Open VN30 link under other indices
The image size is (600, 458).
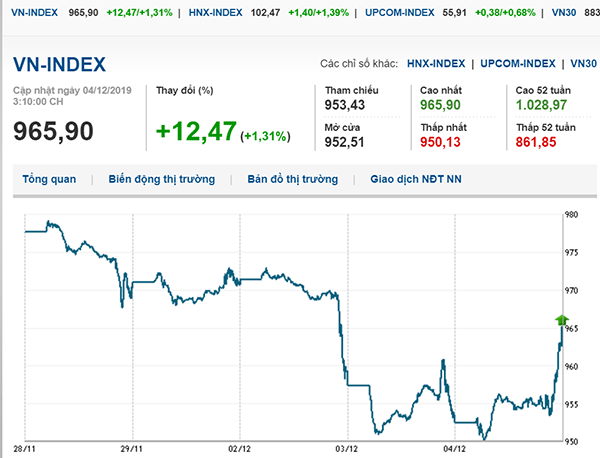pos(582,63)
